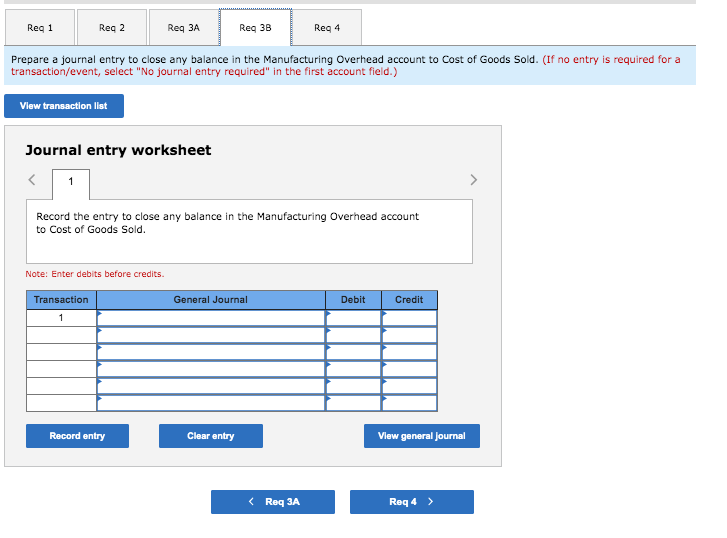Open first General Journal account dropdown

[x=211, y=318]
